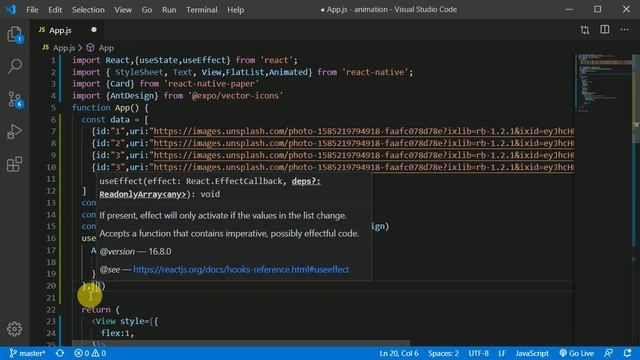640x360 pixels.
Task: Open the editor More Actions ellipsis
Action: [x=624, y=29]
